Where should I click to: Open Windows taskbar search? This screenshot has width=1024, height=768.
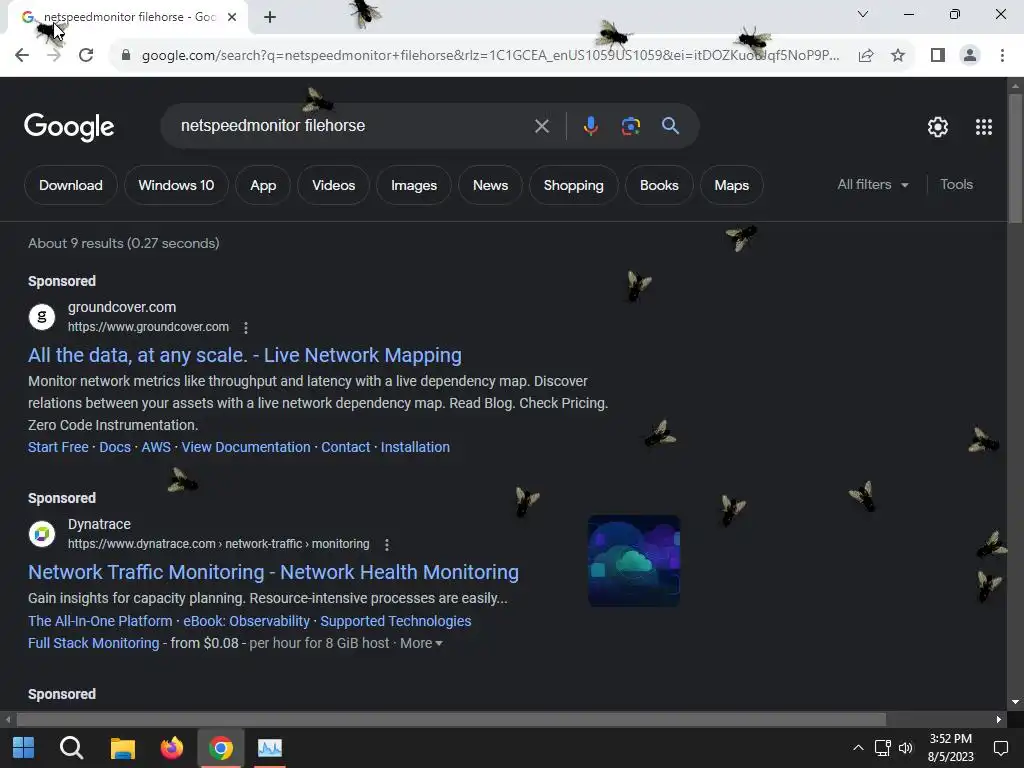click(72, 748)
